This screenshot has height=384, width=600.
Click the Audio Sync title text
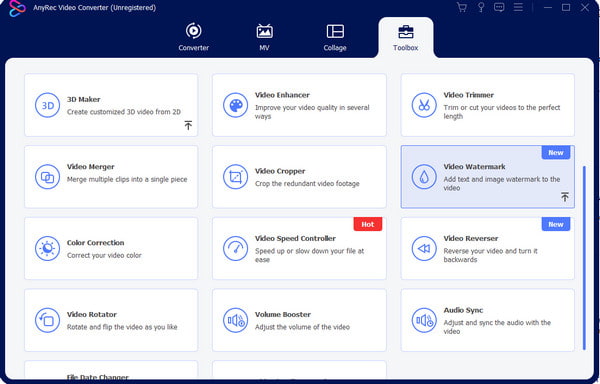click(463, 310)
